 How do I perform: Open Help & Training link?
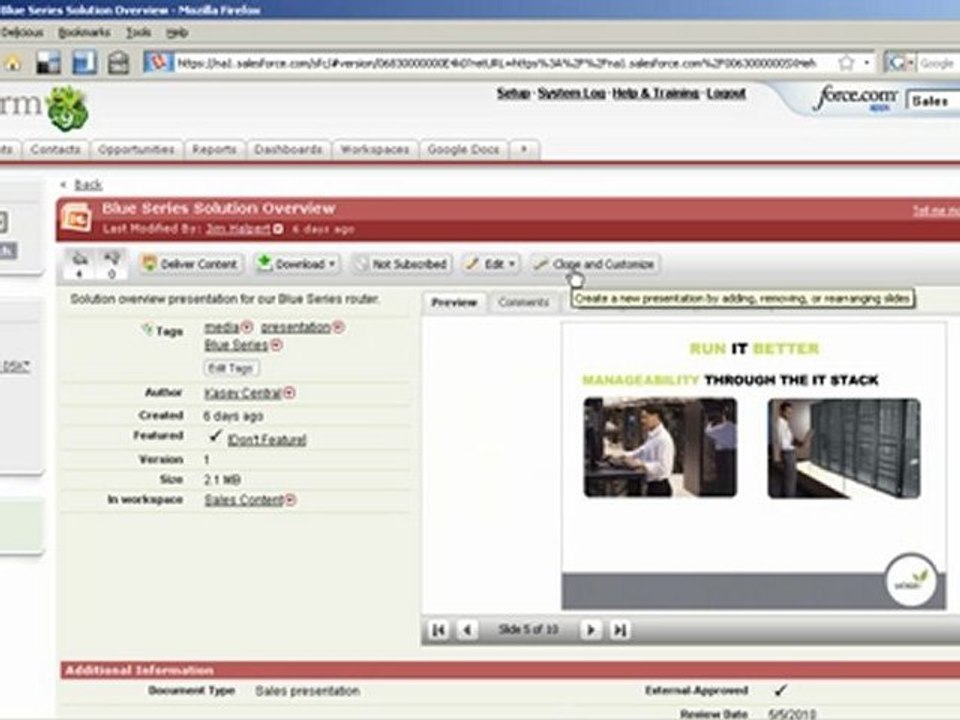coord(656,93)
